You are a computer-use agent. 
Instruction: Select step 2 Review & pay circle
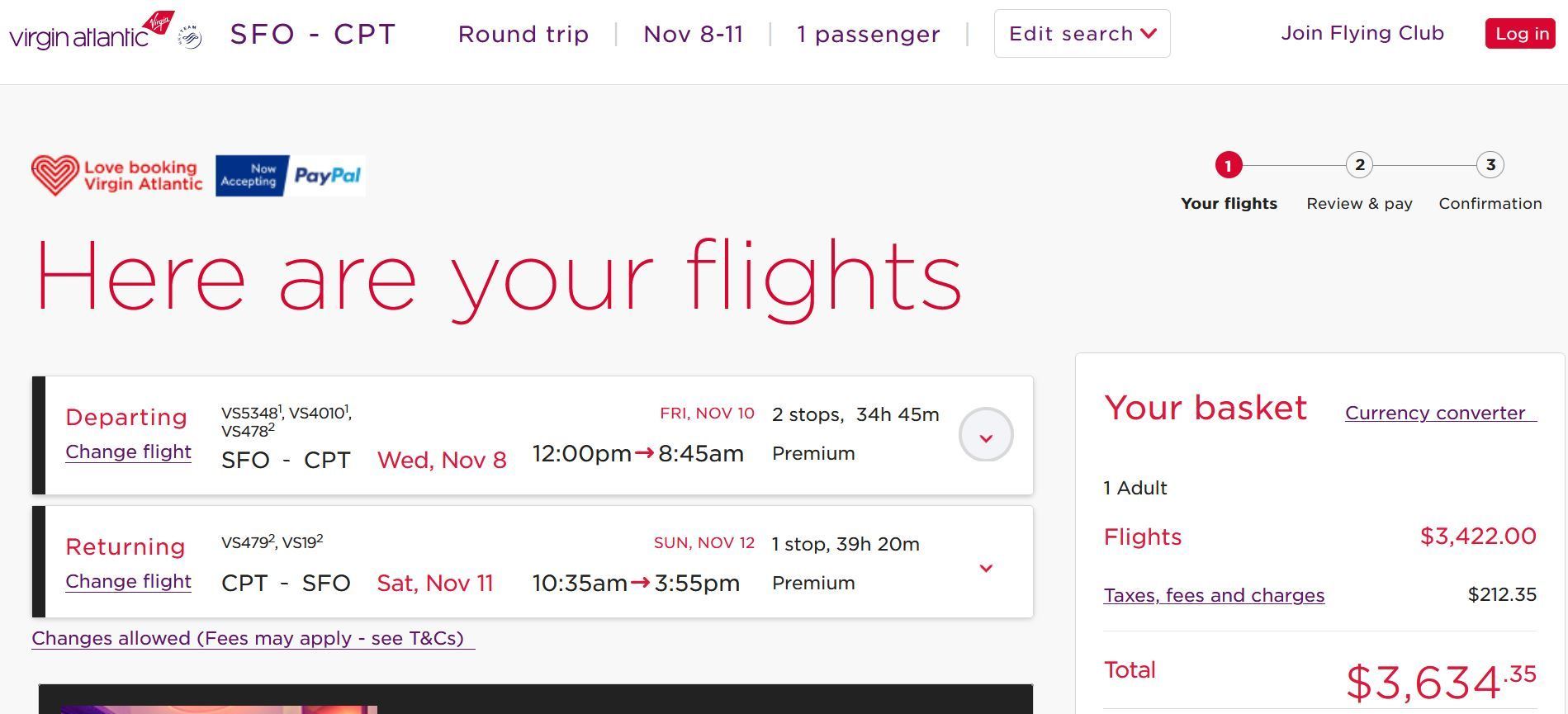(1359, 165)
